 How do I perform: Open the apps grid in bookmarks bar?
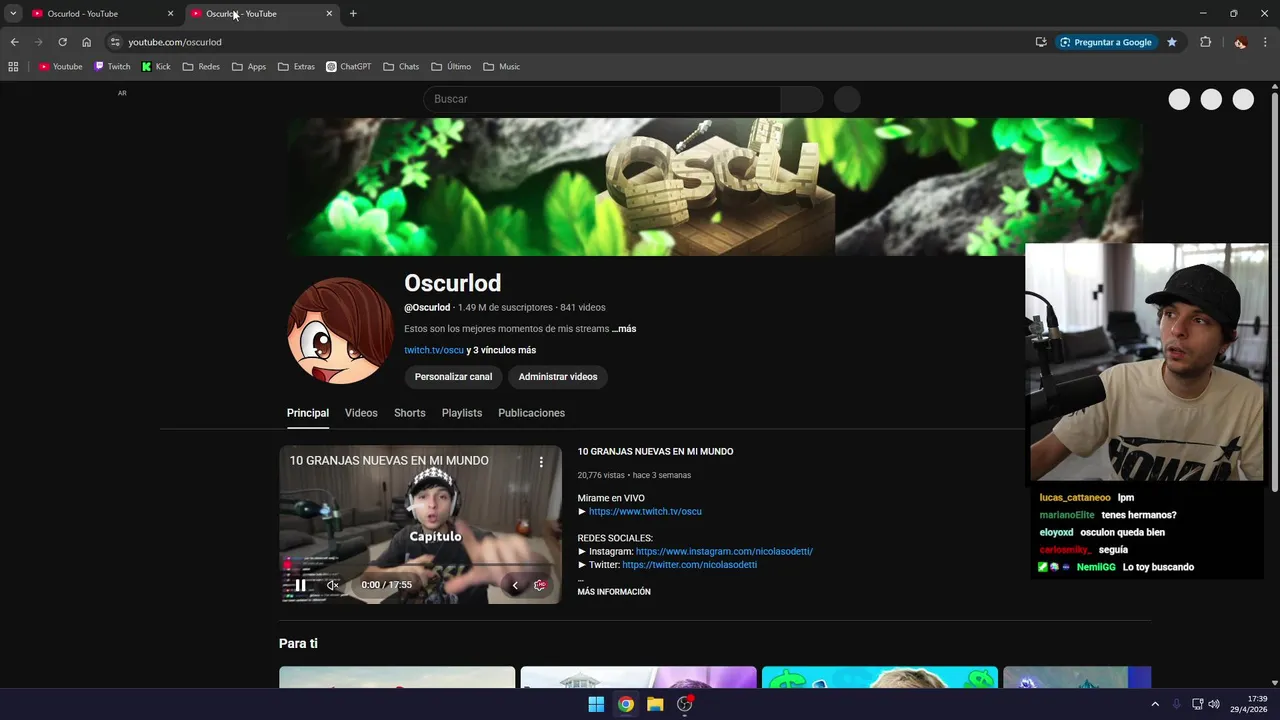13,67
